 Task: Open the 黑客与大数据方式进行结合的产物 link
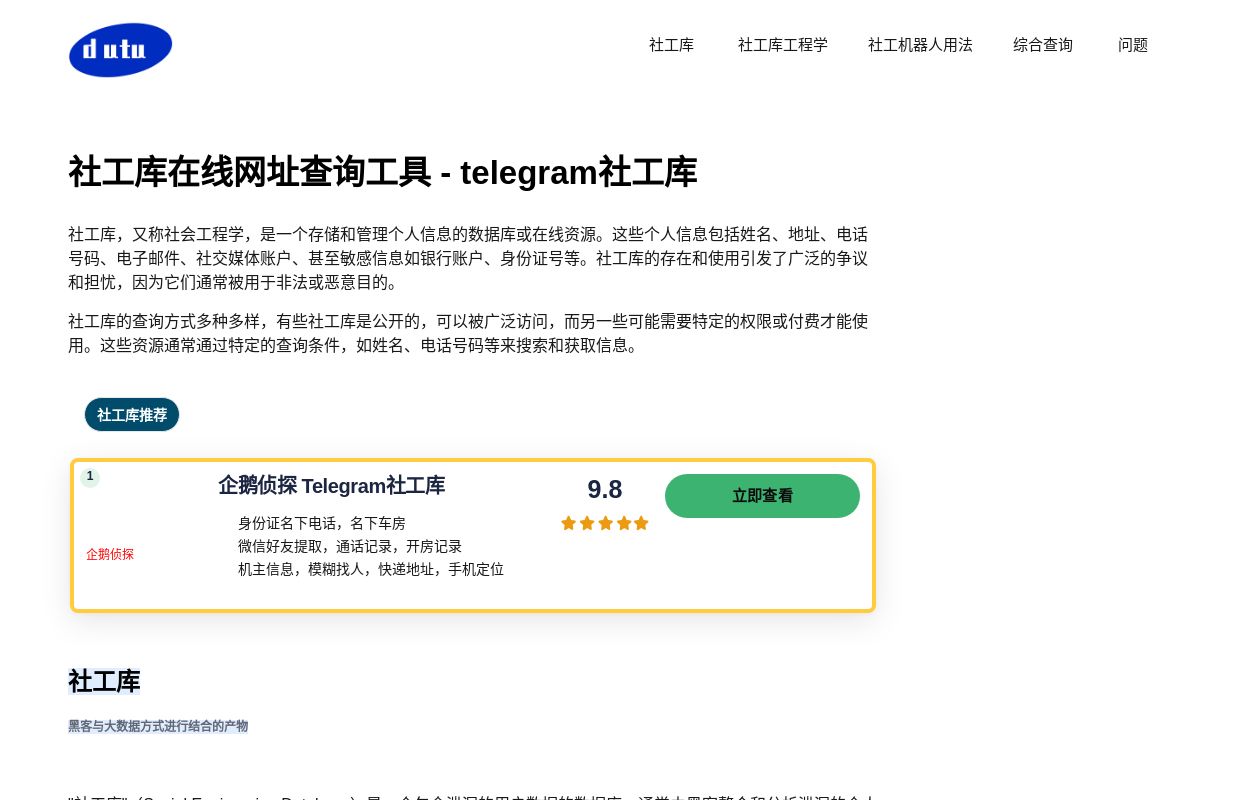tap(158, 726)
